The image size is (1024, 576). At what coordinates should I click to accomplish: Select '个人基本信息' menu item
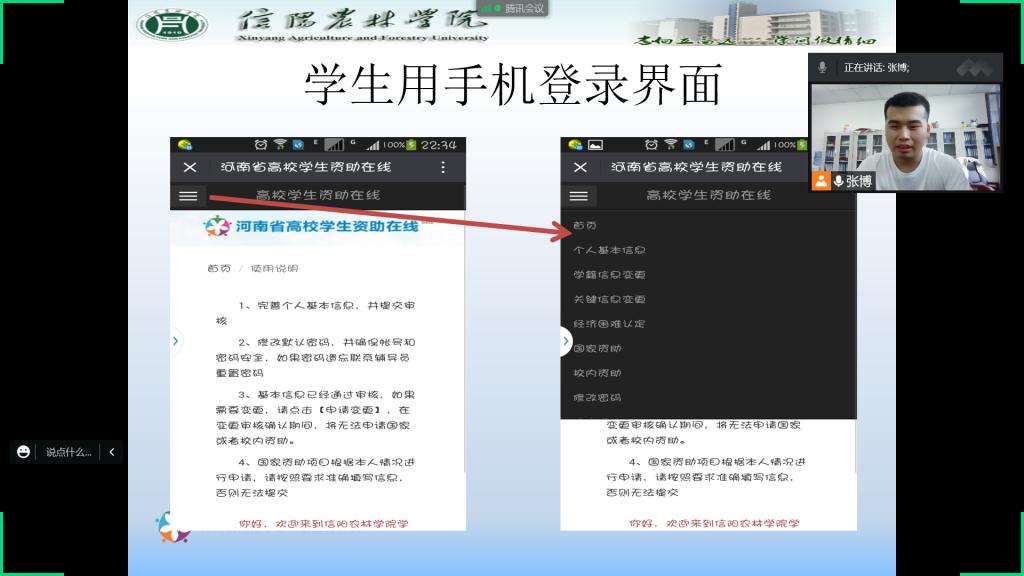[609, 250]
